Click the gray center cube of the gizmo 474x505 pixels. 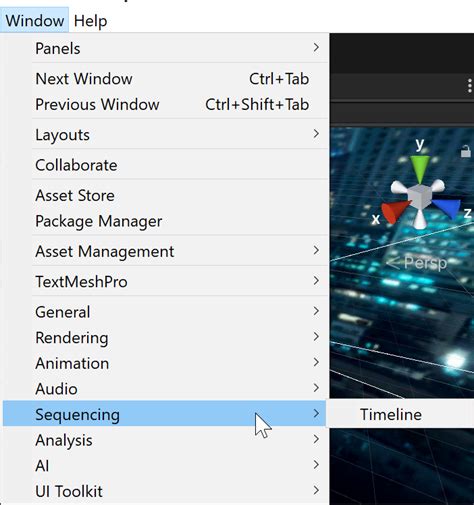pyautogui.click(x=420, y=197)
